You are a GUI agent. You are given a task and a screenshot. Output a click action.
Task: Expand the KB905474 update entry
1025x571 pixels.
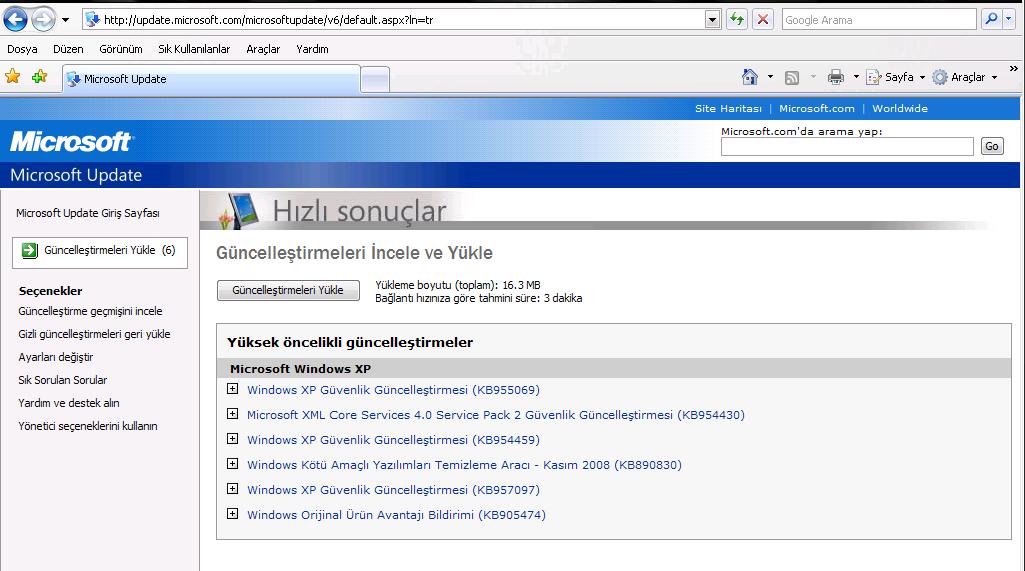click(233, 514)
